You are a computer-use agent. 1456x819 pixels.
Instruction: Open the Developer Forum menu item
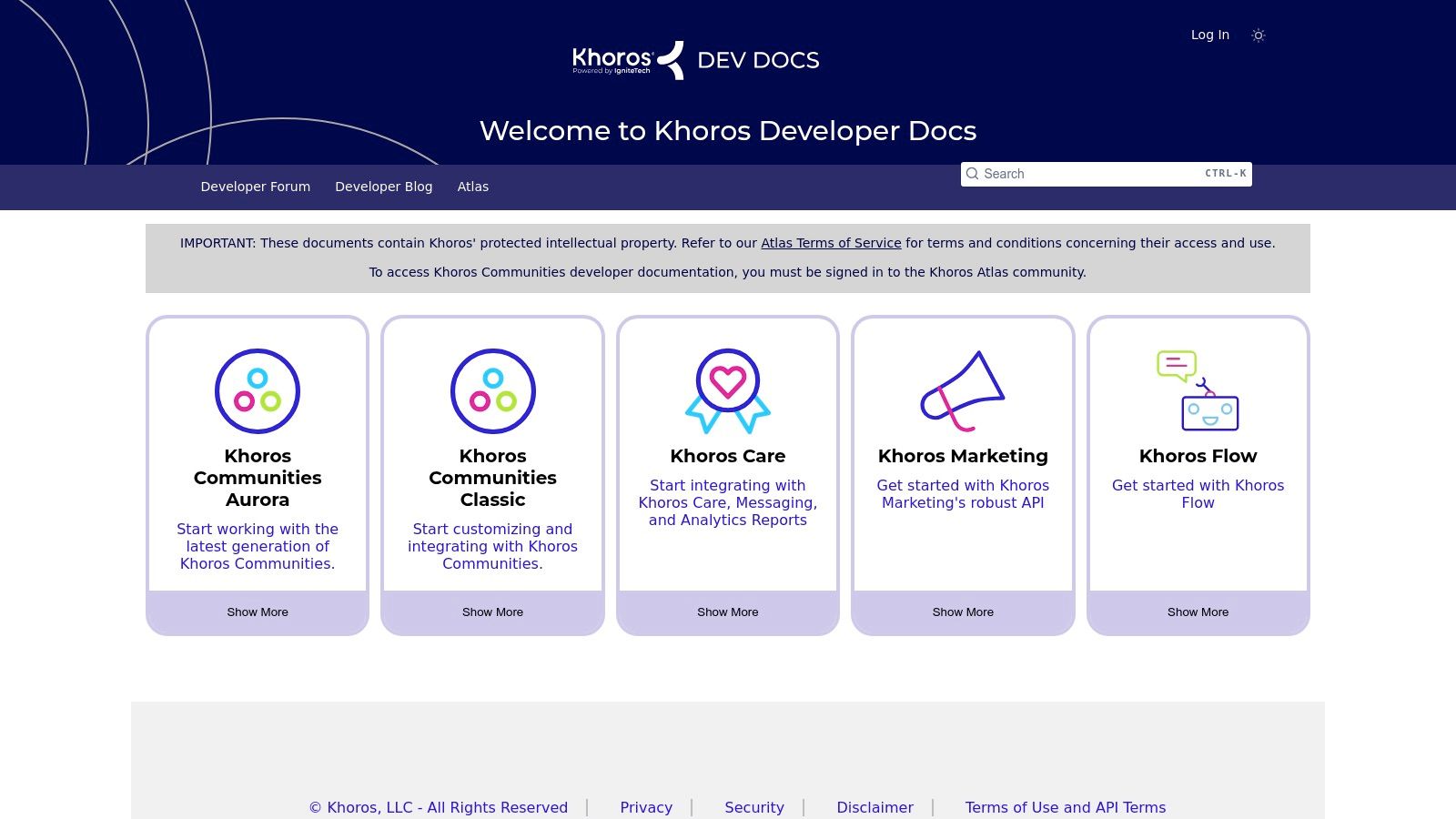click(255, 187)
